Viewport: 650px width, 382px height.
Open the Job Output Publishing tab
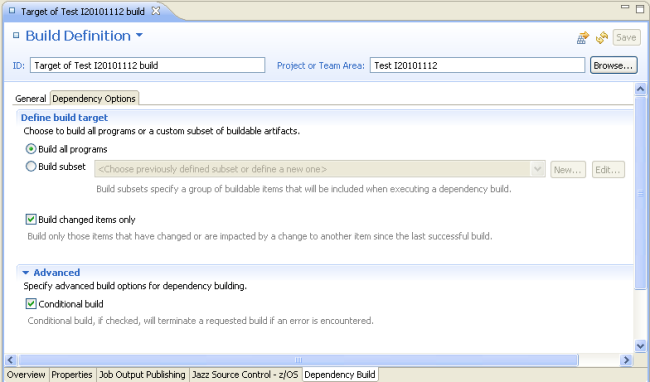click(142, 375)
